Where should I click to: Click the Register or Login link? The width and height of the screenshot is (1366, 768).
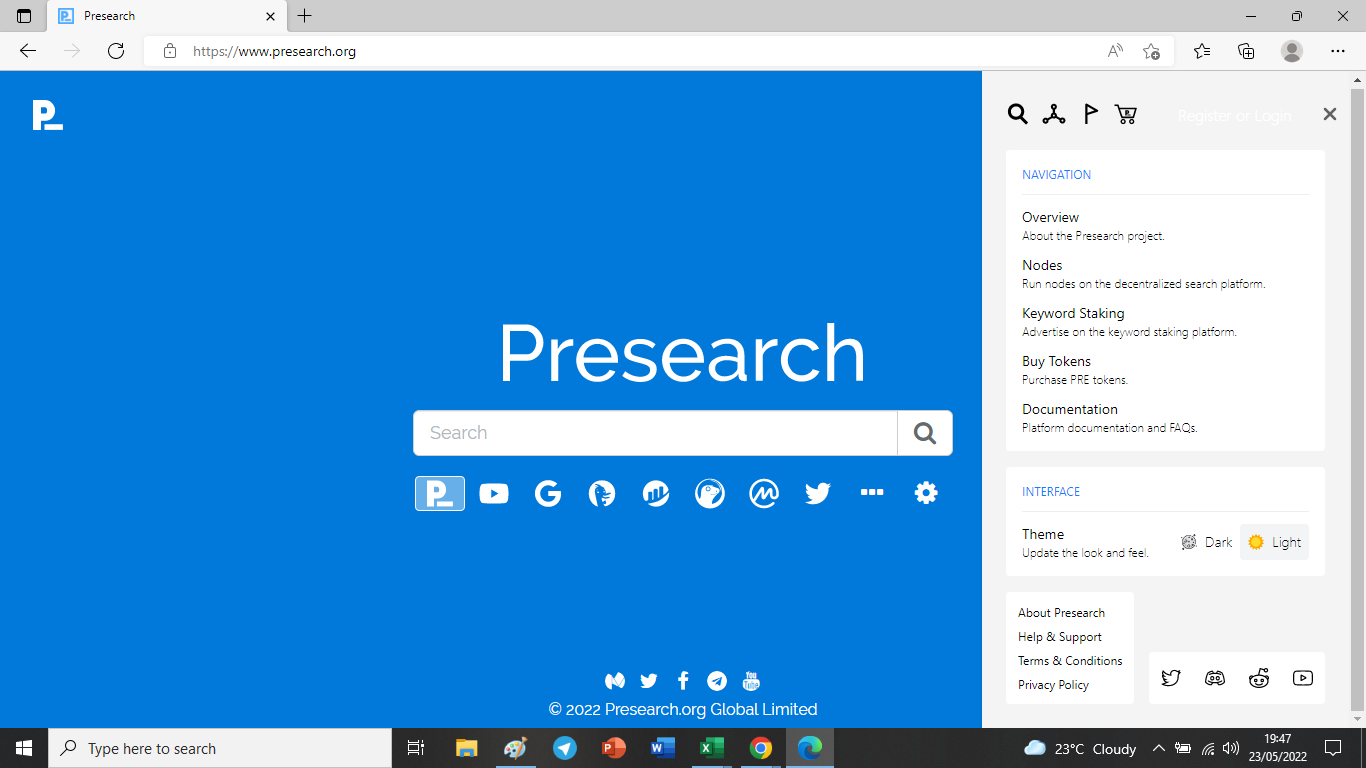click(1234, 116)
